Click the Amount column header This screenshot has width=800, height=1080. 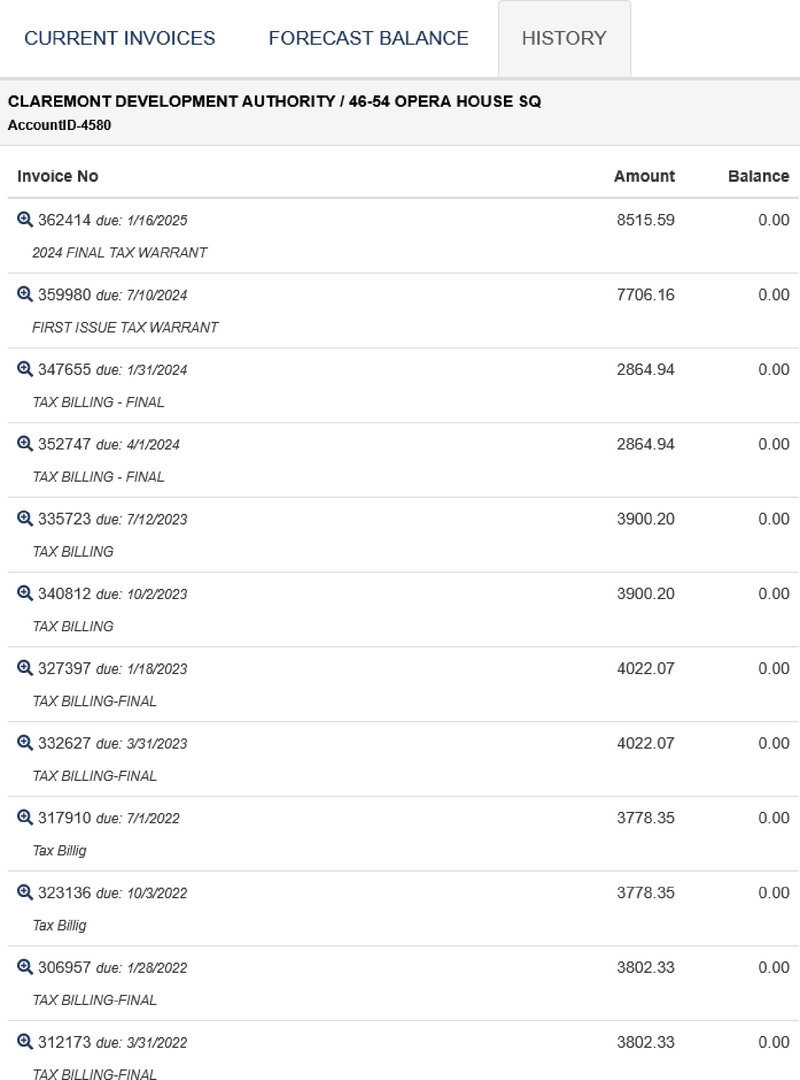pos(644,176)
